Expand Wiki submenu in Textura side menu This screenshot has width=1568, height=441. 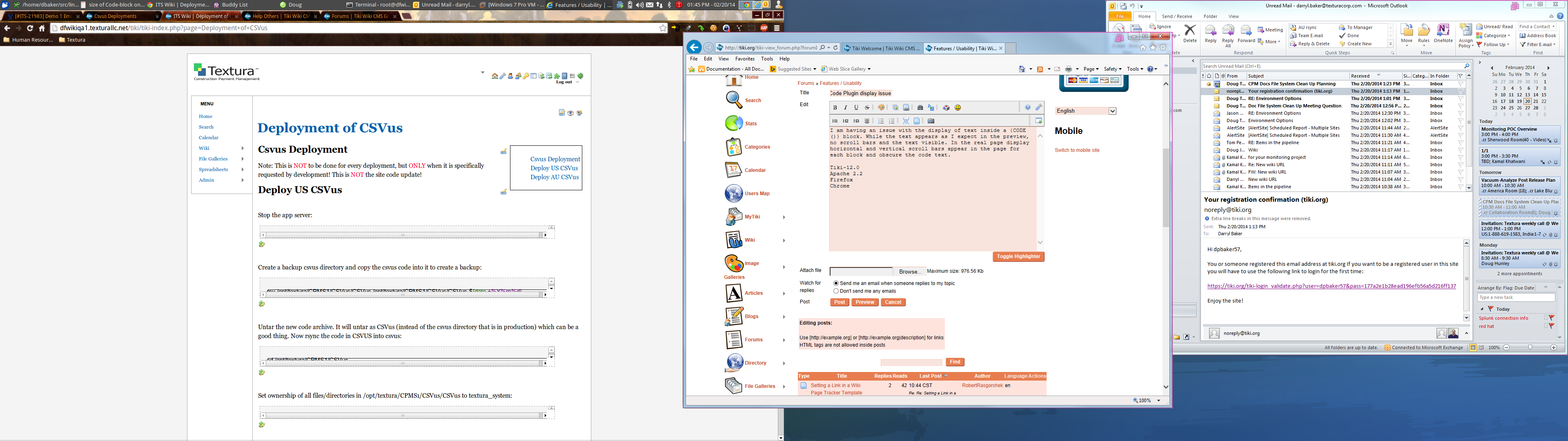[242, 148]
